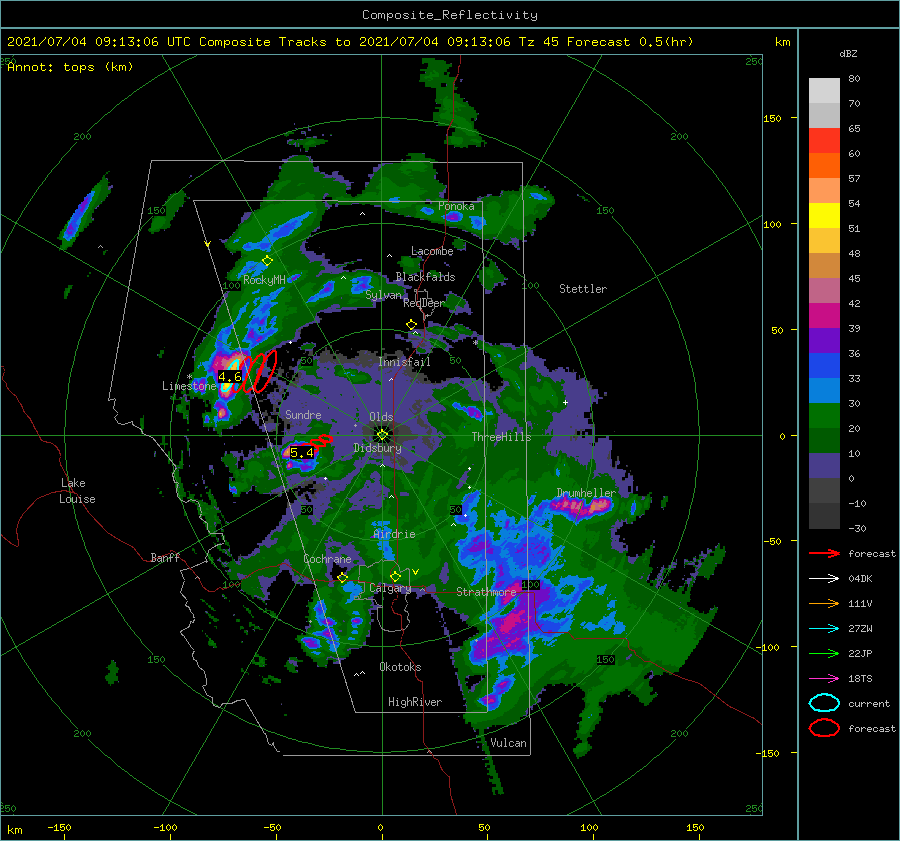
Task: Click the Stettler city label
Action: coord(583,289)
